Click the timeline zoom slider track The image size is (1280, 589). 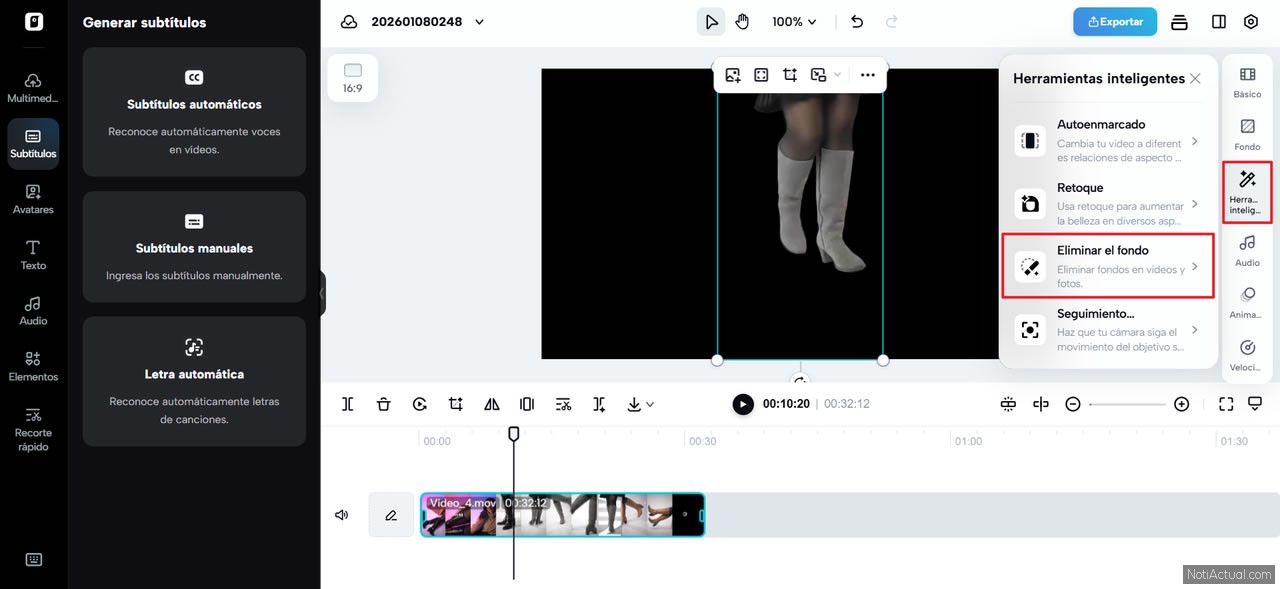pos(1127,404)
